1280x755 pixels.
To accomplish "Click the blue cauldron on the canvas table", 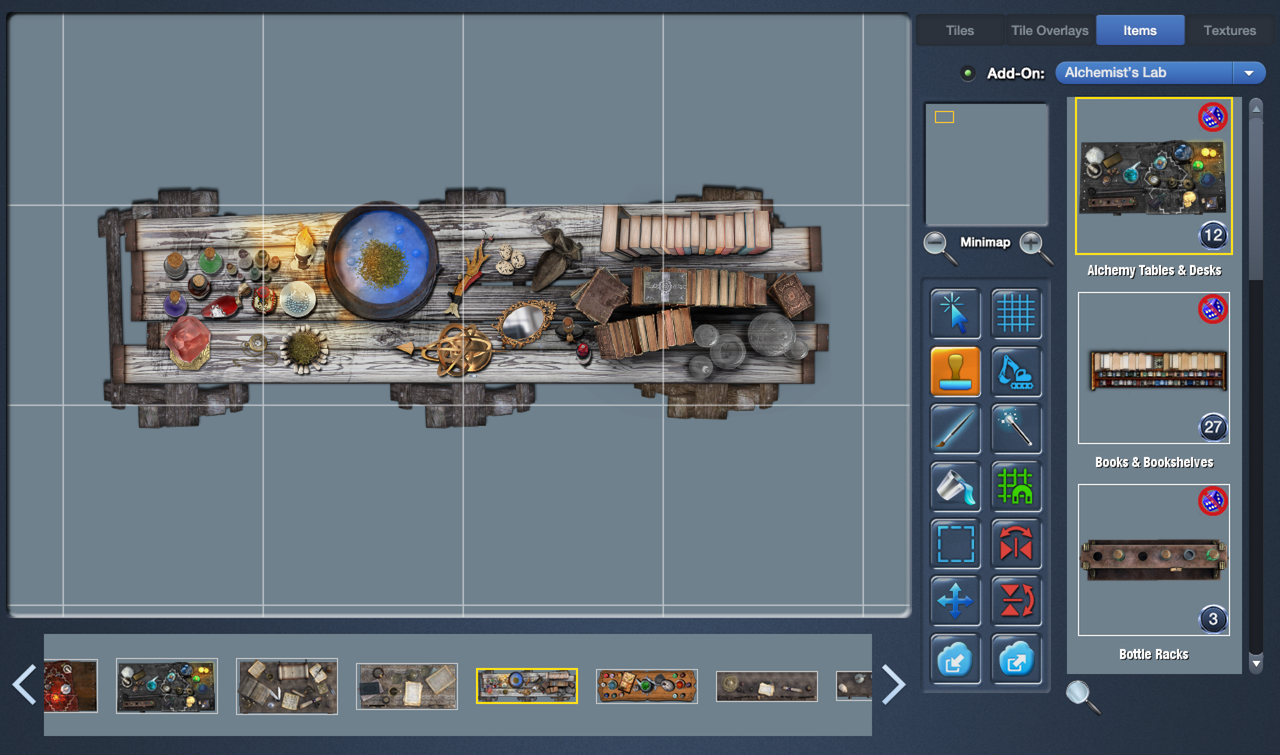I will (x=383, y=259).
